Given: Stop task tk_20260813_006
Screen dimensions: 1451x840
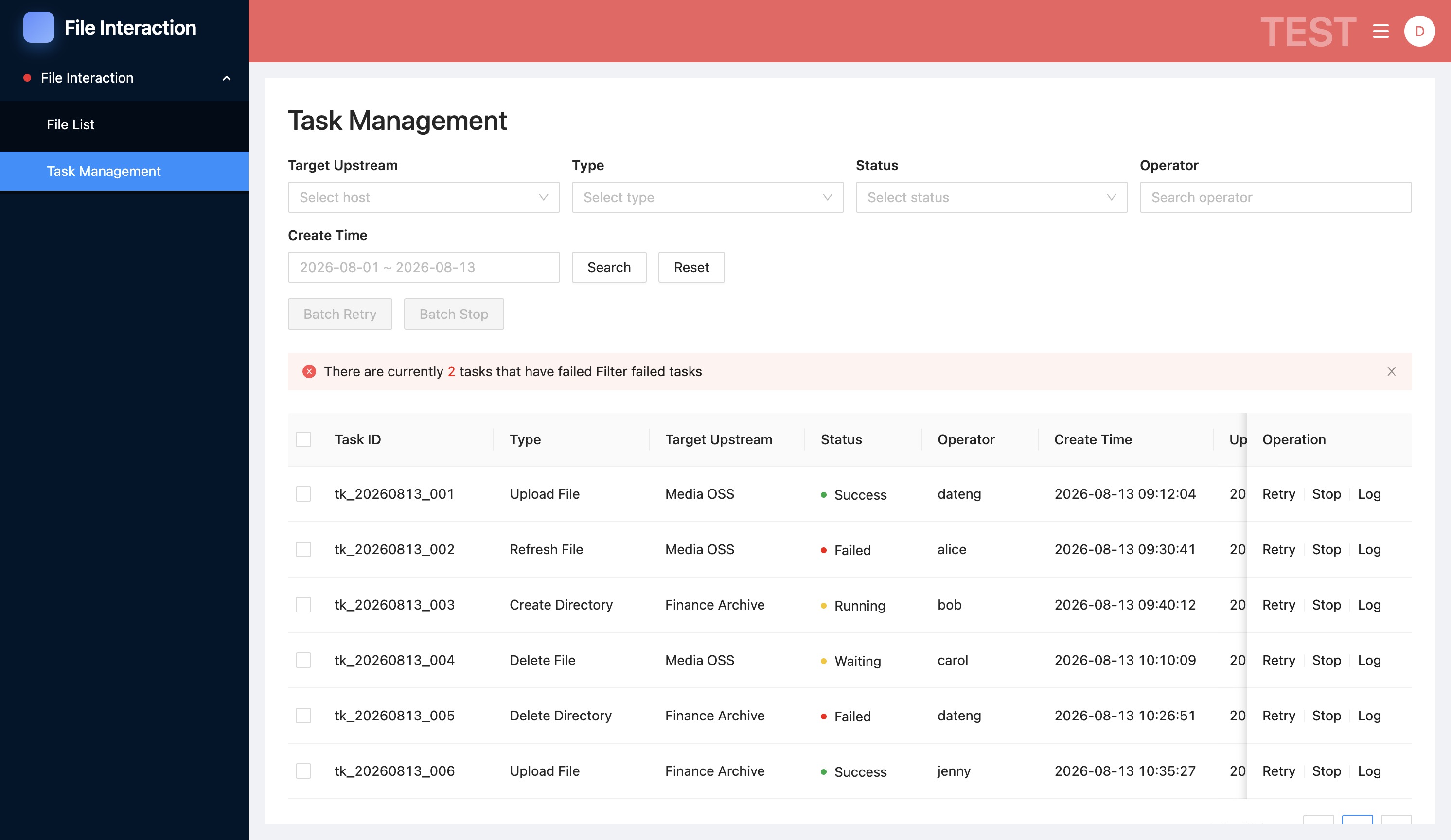Looking at the screenshot, I should (x=1326, y=771).
